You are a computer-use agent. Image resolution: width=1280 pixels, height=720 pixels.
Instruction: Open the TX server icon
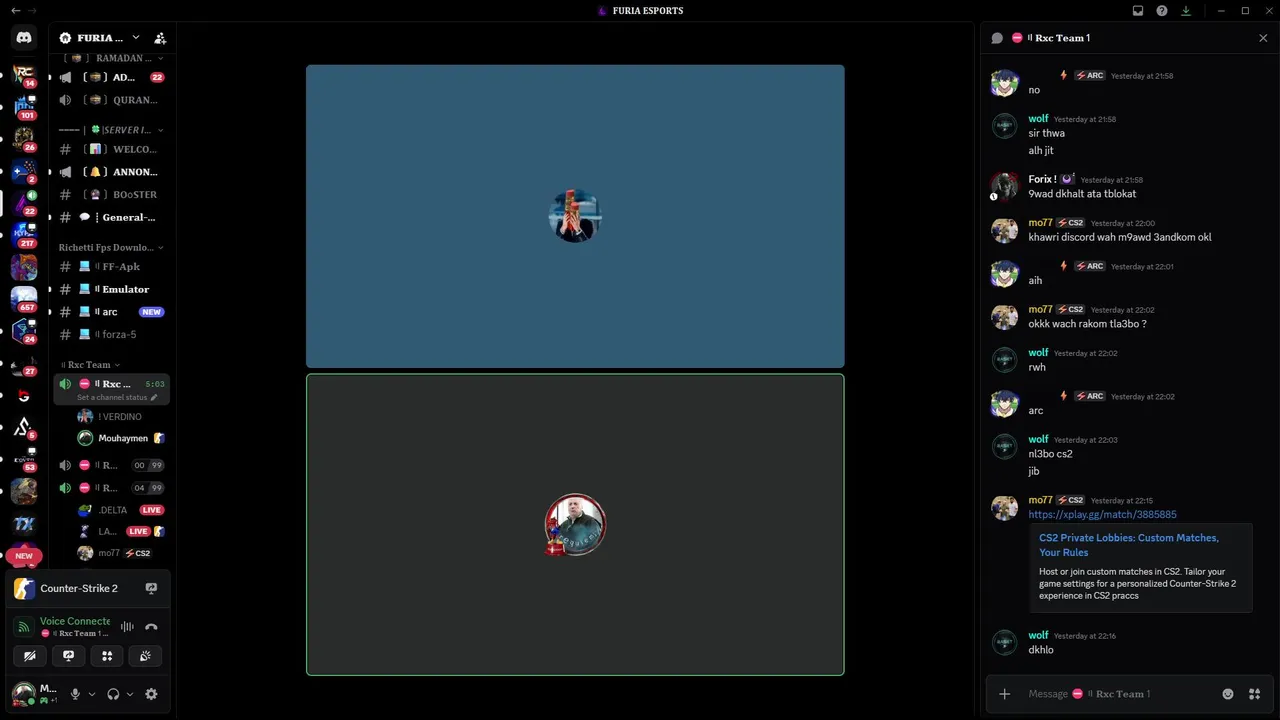point(24,523)
